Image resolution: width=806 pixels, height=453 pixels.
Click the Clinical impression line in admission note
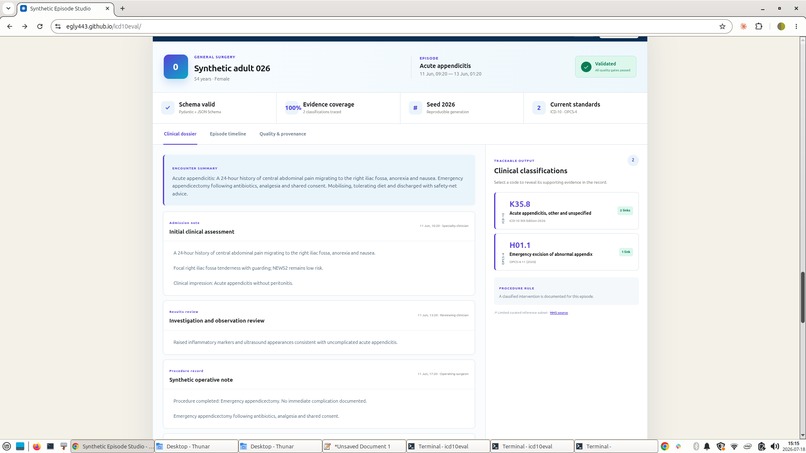[233, 283]
